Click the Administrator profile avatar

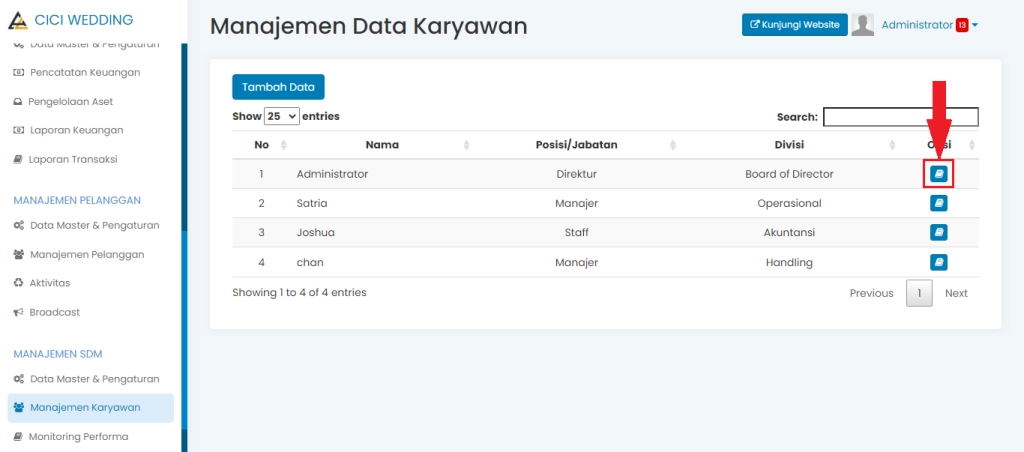(862, 25)
